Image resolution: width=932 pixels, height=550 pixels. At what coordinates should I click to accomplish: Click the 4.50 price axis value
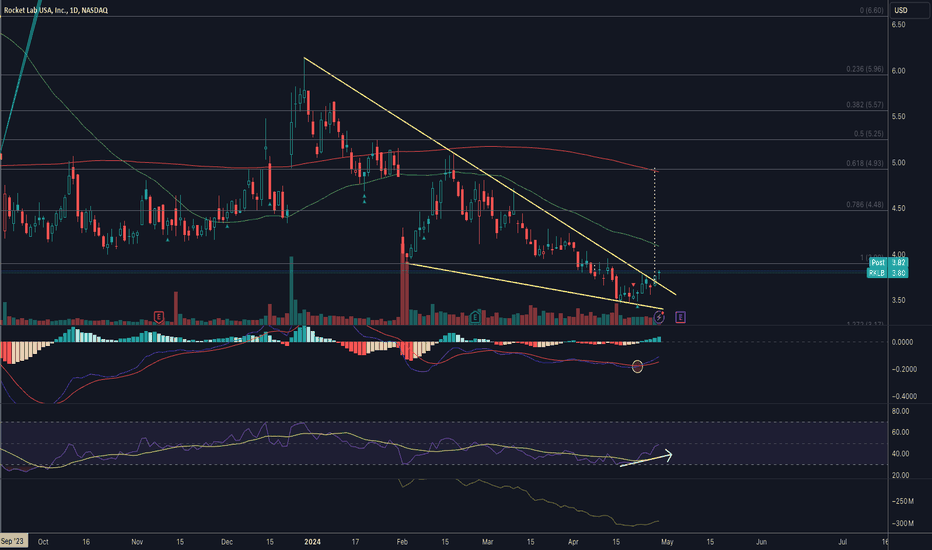pos(898,209)
